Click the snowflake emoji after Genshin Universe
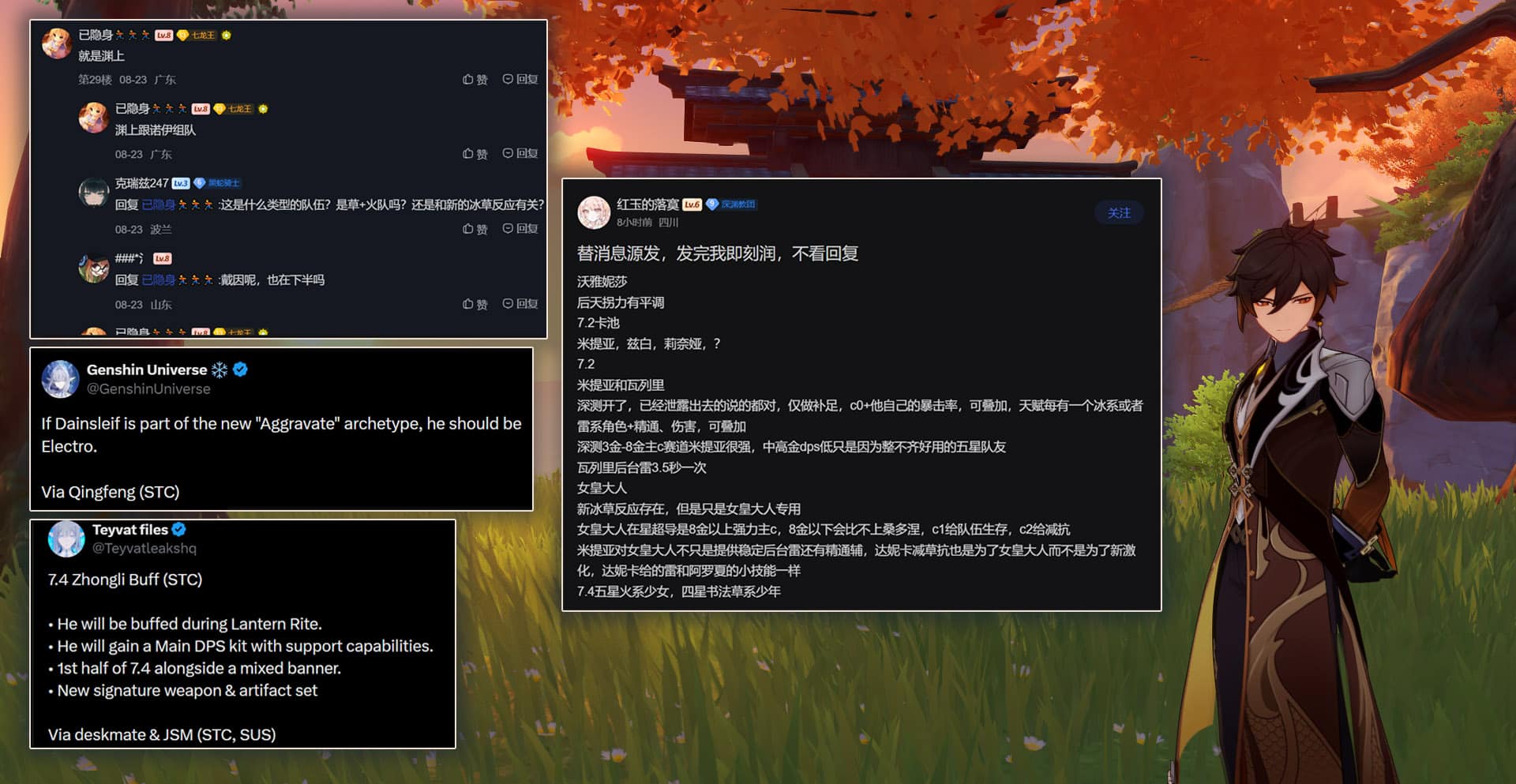The width and height of the screenshot is (1516, 784). coord(220,369)
